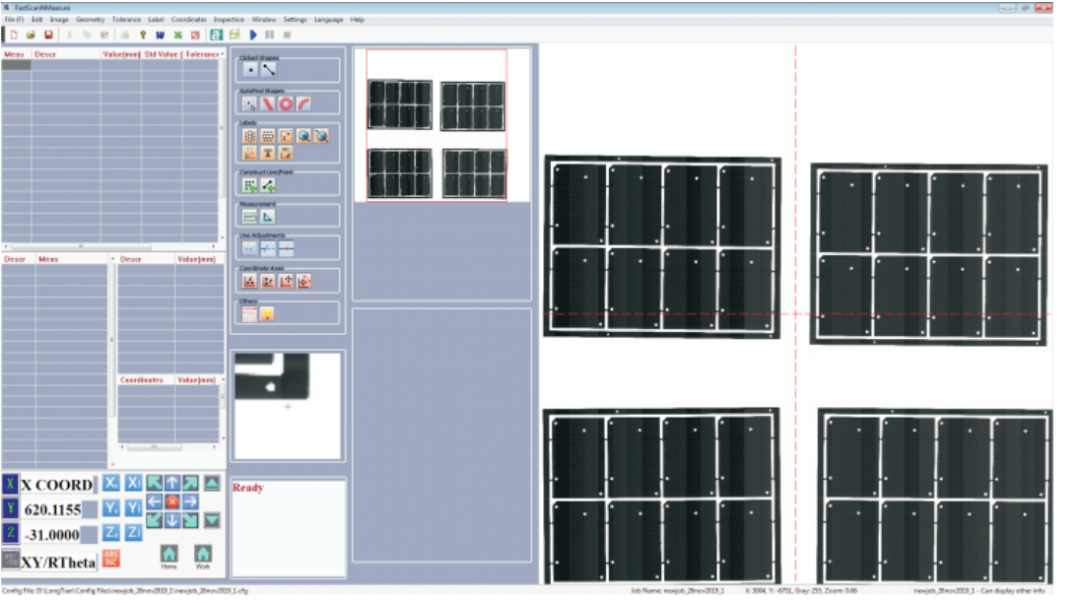Click the text 'T' label tool
This screenshot has width=1080, height=603.
pyautogui.click(x=268, y=153)
